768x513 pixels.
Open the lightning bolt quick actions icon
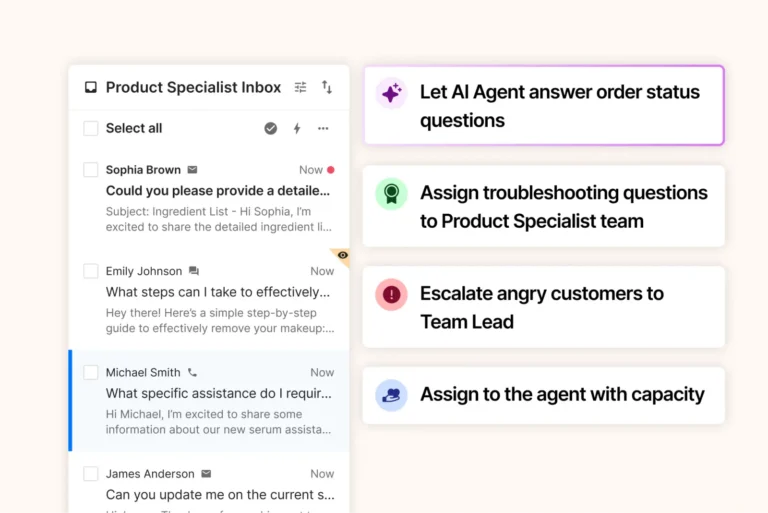pyautogui.click(x=297, y=128)
